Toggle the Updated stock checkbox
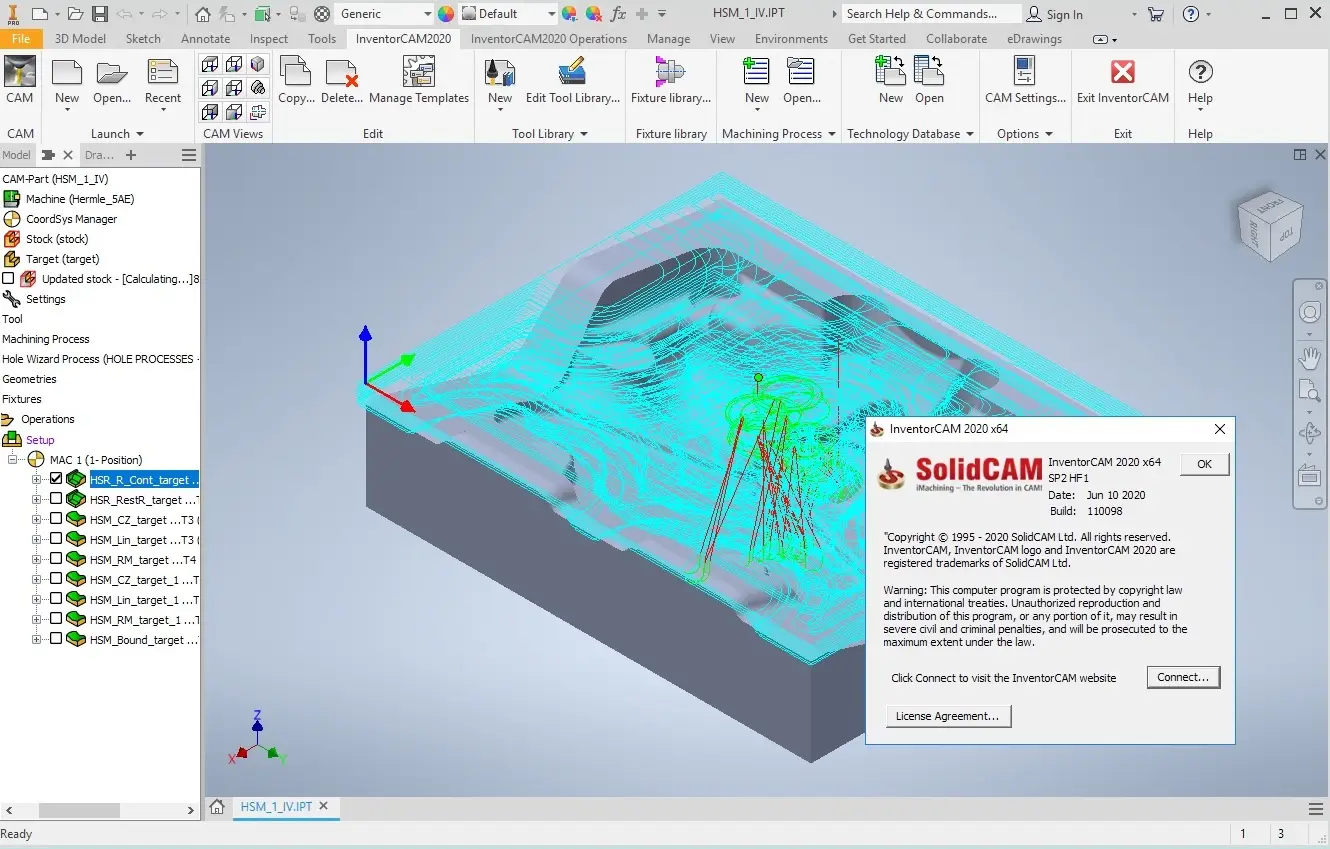This screenshot has height=849, width=1330. tap(9, 279)
